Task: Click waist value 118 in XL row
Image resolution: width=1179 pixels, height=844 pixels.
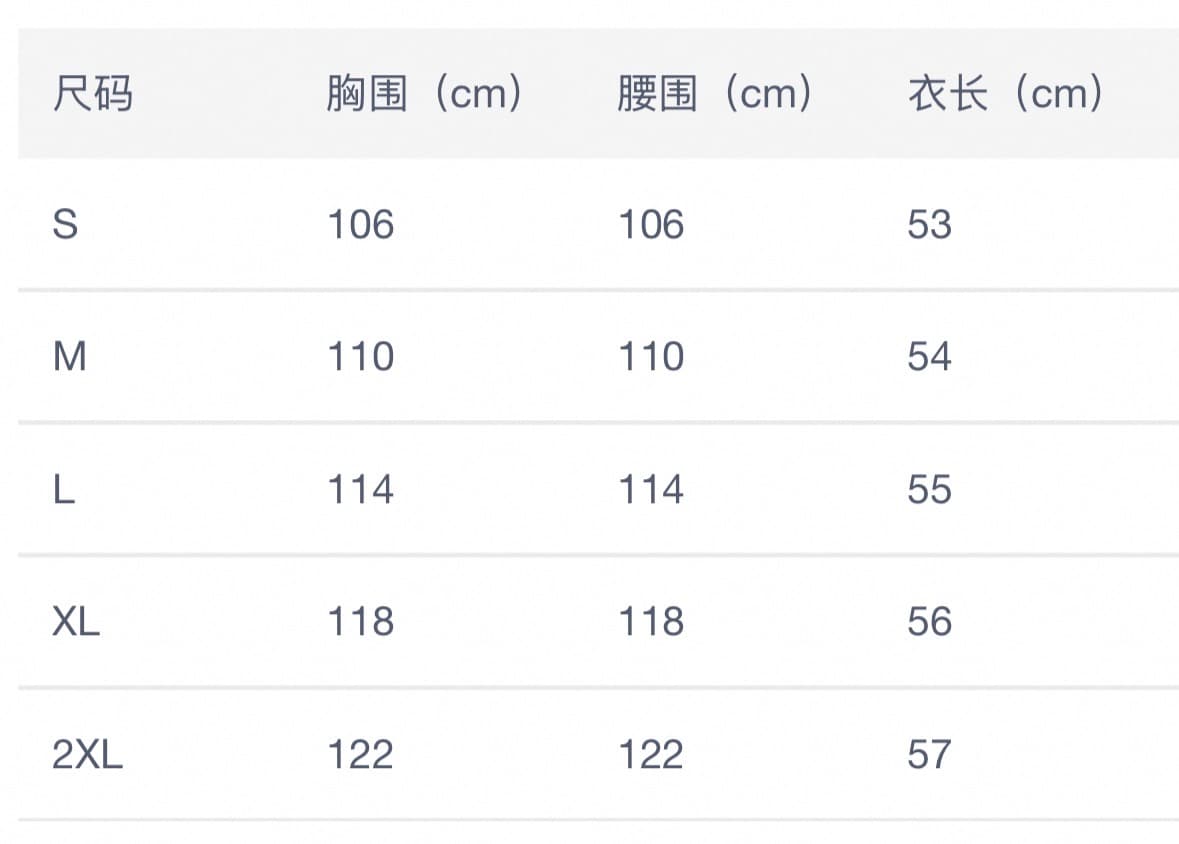Action: tap(651, 621)
